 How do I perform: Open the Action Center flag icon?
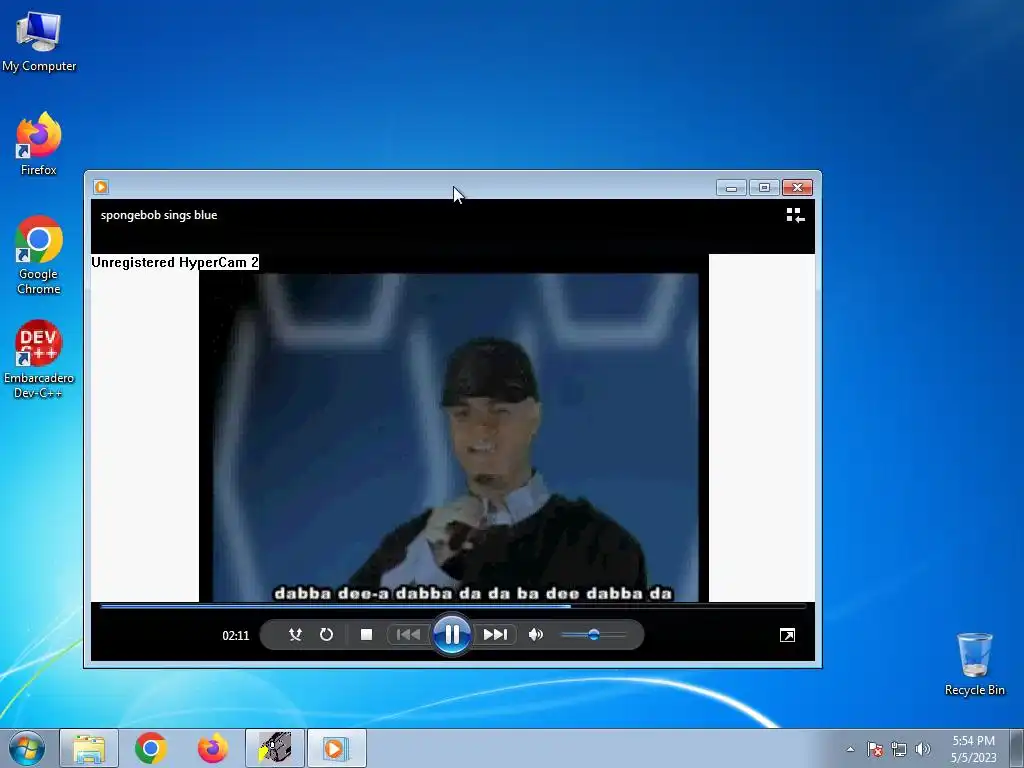(x=875, y=749)
